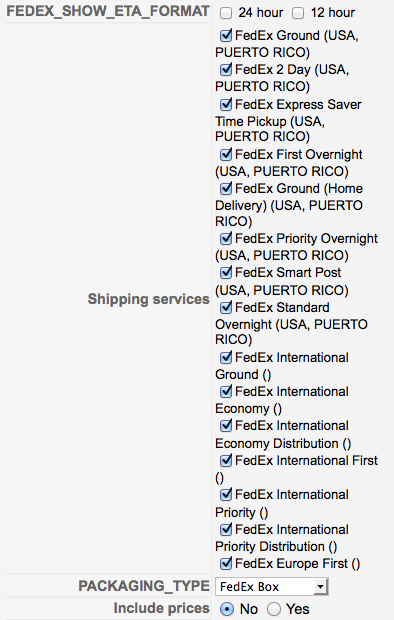Enable the 24 hour ETA format checkbox

tap(226, 13)
